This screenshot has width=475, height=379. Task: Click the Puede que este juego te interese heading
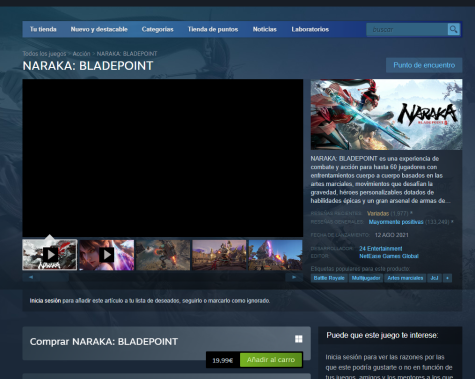(x=382, y=335)
